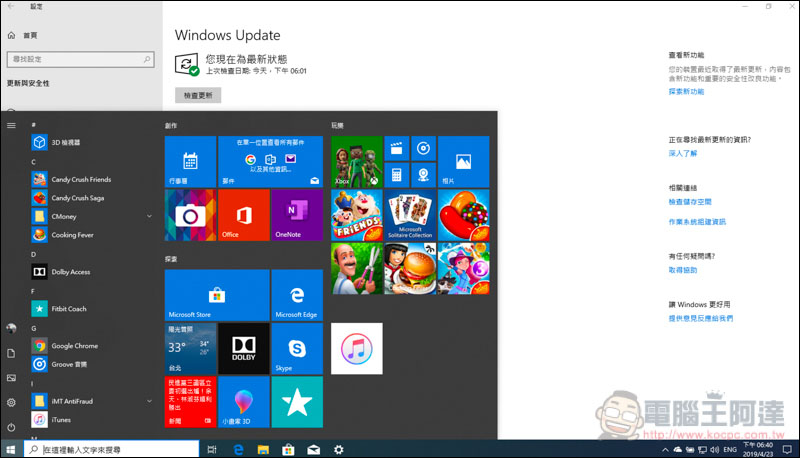This screenshot has height=458, width=800.
Task: Show hidden tray icons chevron
Action: [x=665, y=450]
